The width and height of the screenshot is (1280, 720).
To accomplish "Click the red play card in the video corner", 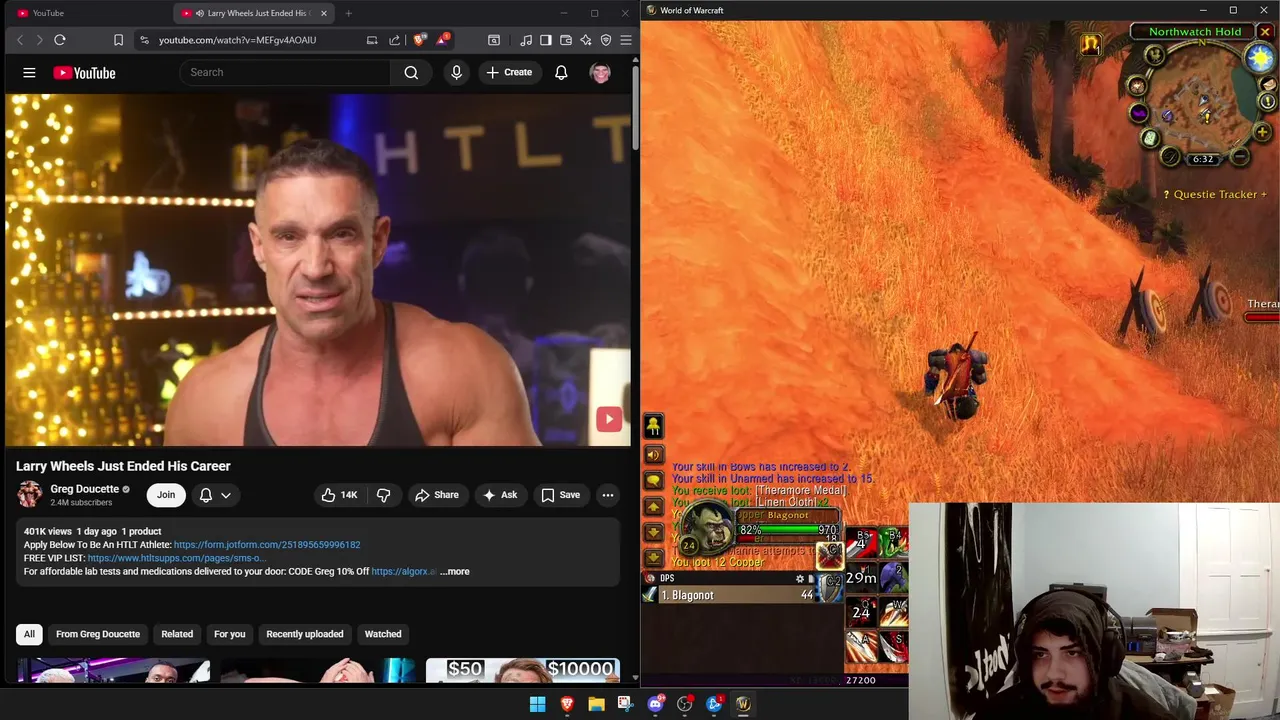I will pyautogui.click(x=609, y=420).
